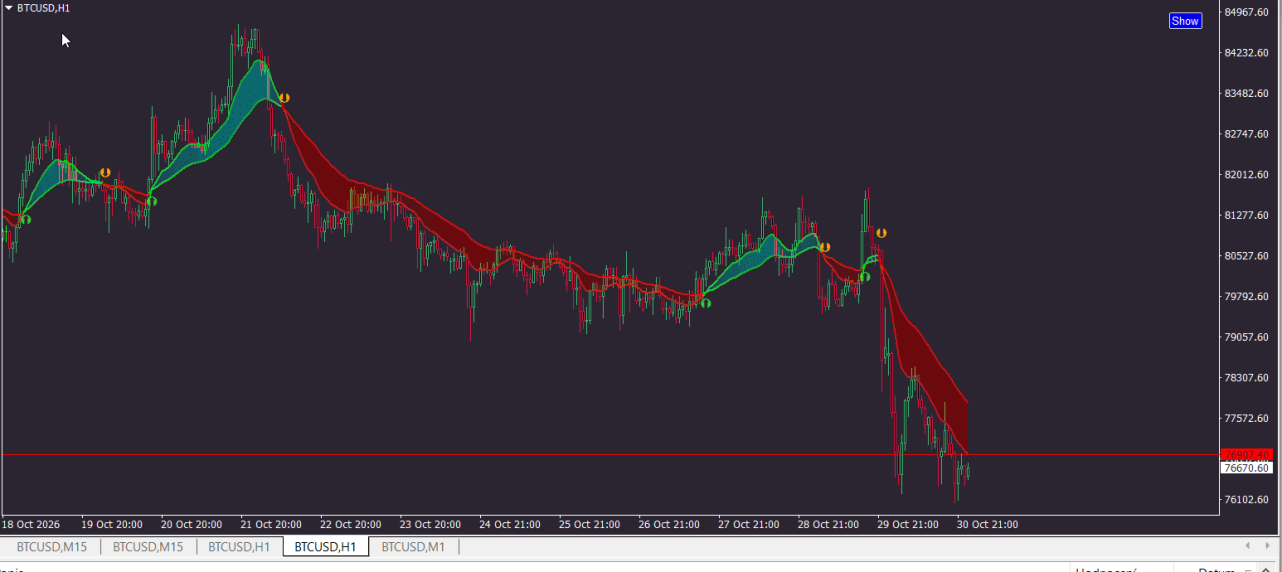The height and width of the screenshot is (572, 1282).
Task: Click the green signal marker just before 29 Oct 21:00
Action: point(865,277)
